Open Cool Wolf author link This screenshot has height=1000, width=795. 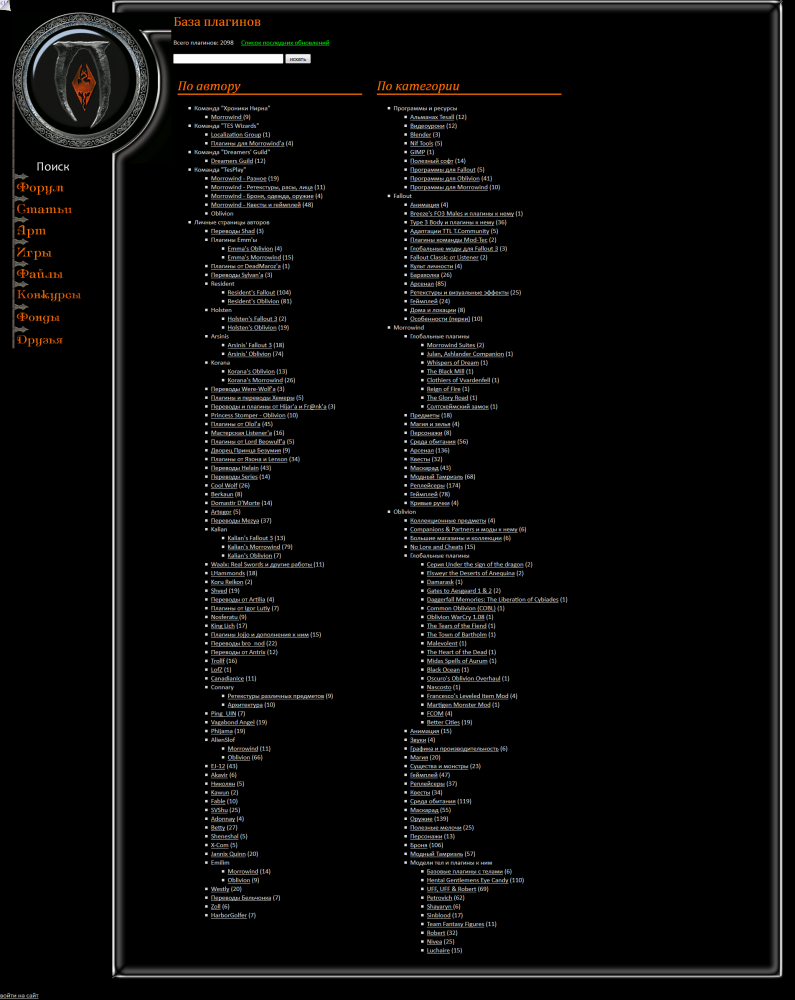coord(224,485)
